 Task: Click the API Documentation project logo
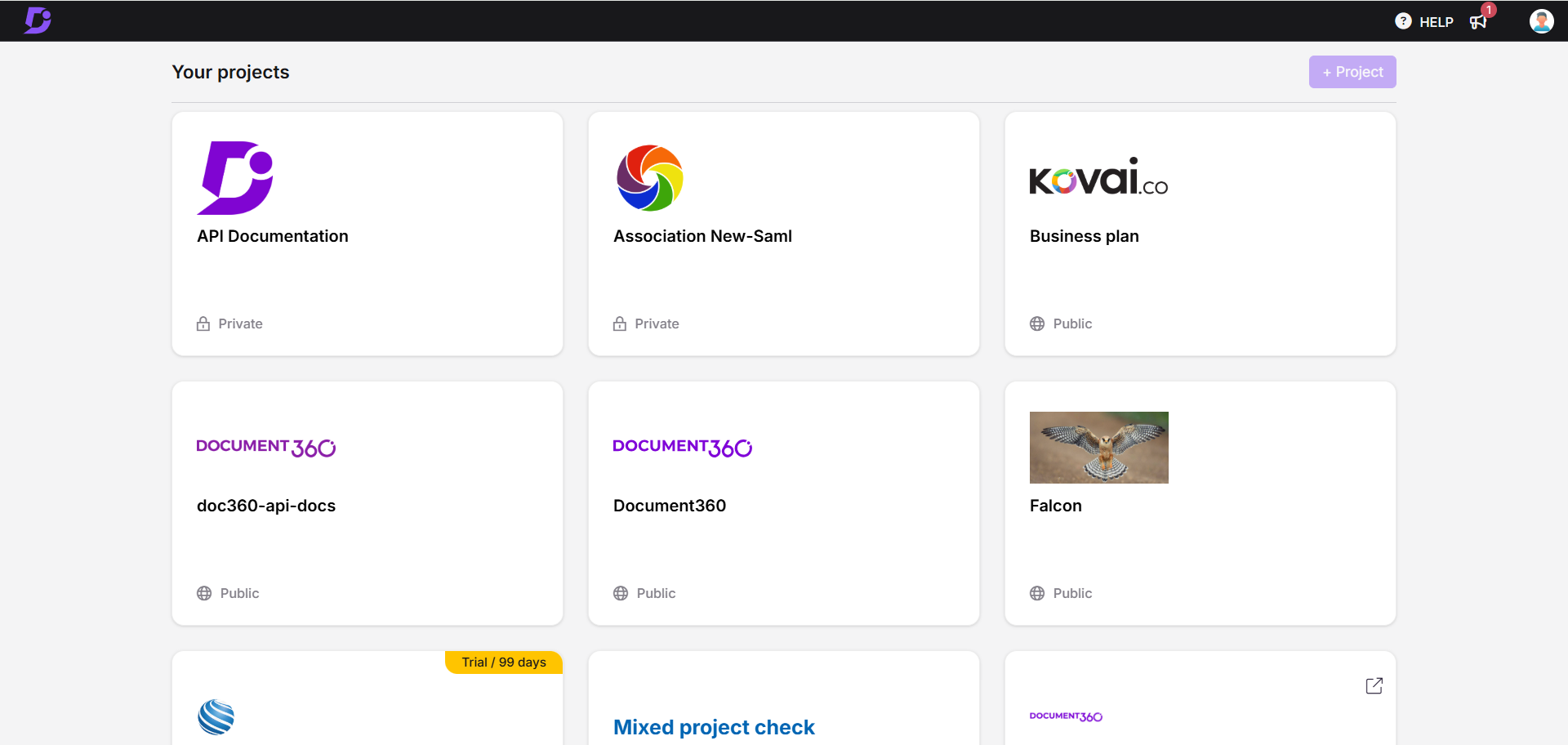[235, 178]
